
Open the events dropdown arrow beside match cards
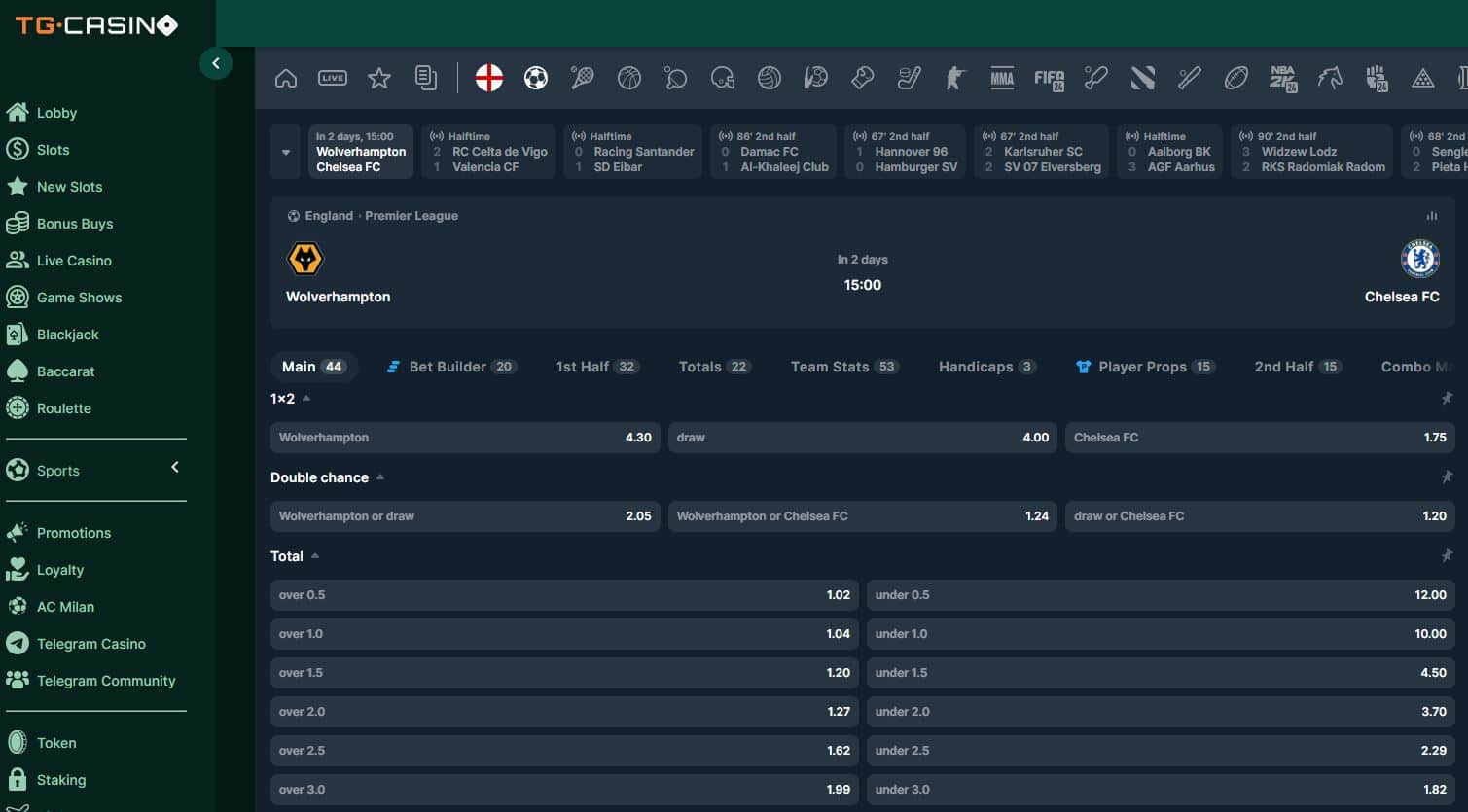click(286, 152)
